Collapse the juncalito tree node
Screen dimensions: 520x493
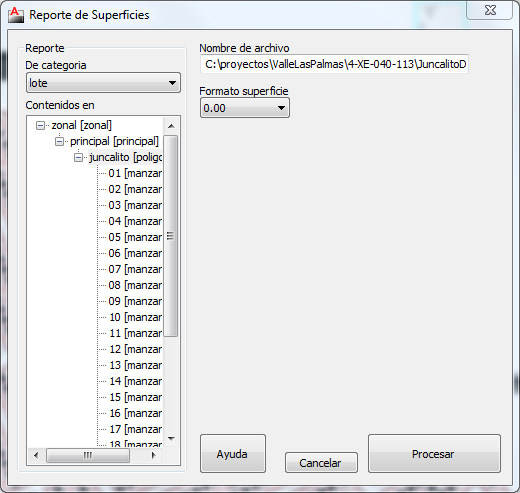click(x=78, y=157)
